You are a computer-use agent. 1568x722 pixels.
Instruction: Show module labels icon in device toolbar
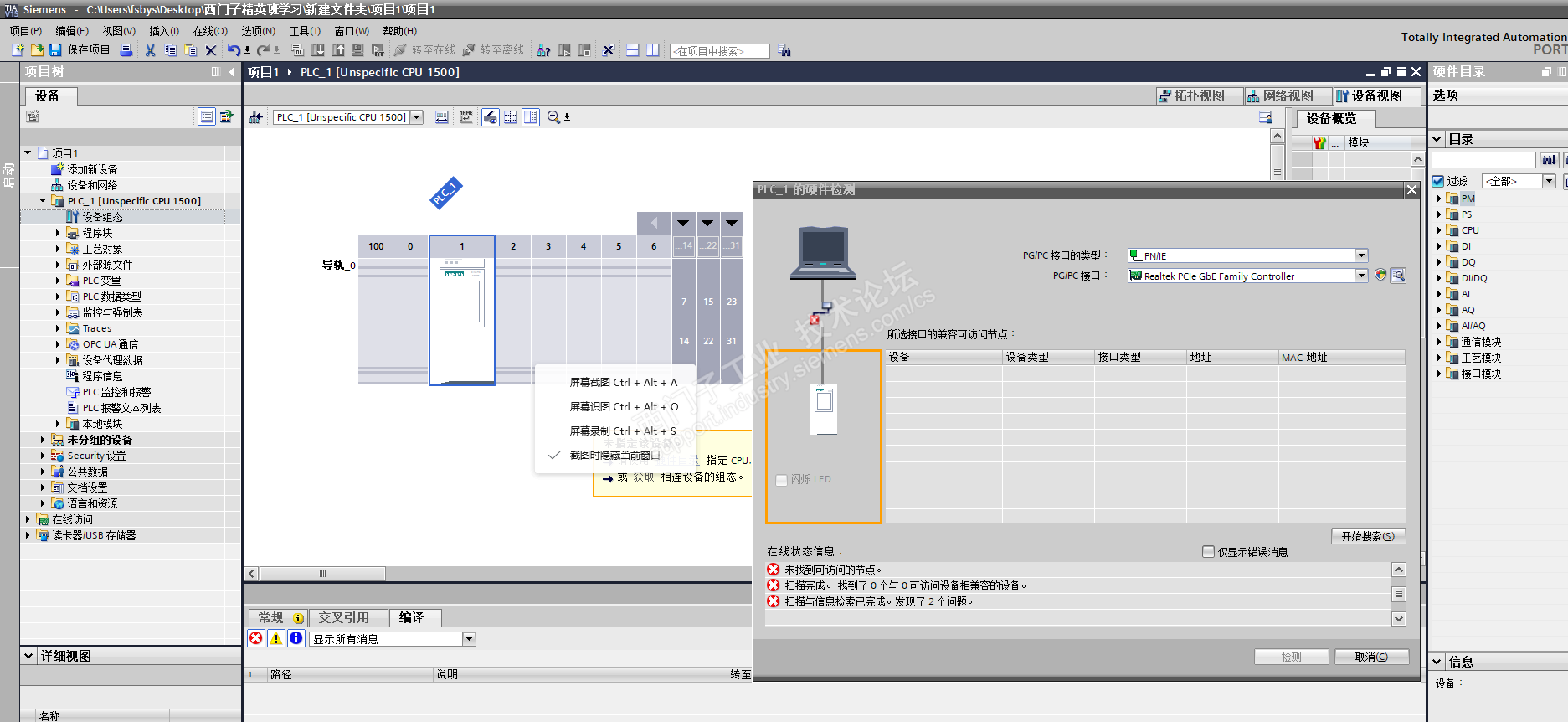(466, 117)
